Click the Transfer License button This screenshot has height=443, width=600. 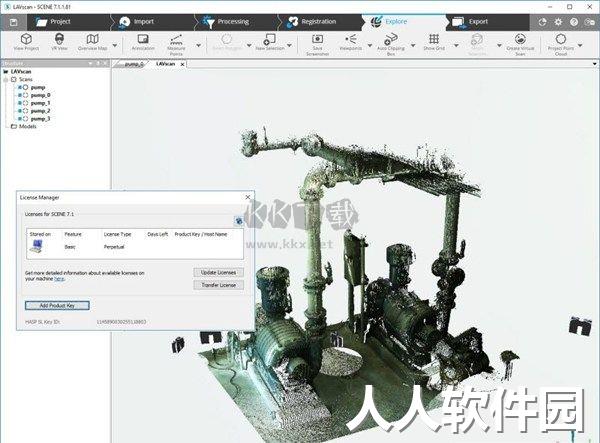point(218,285)
